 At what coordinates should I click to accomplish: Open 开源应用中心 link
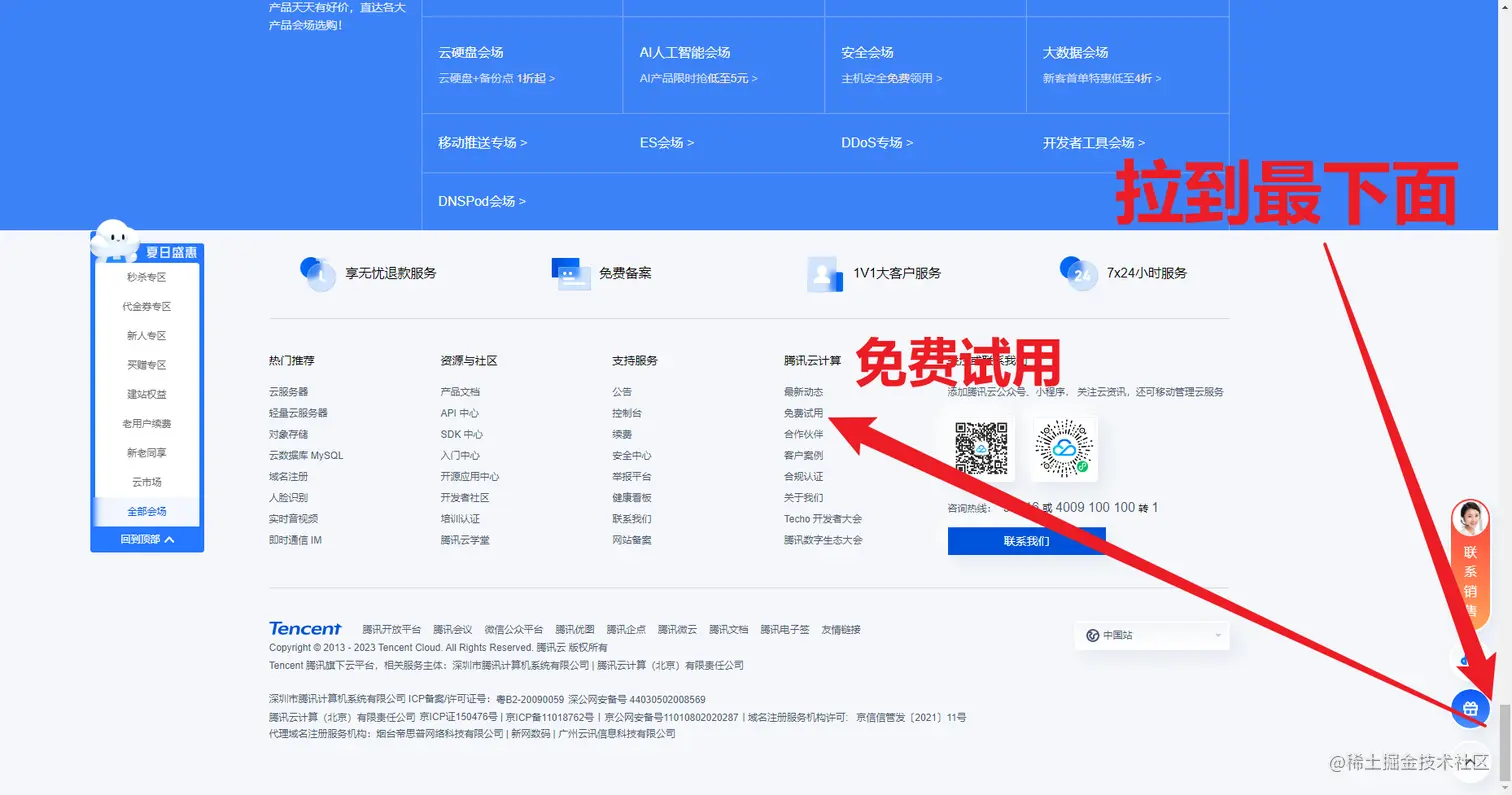(470, 477)
